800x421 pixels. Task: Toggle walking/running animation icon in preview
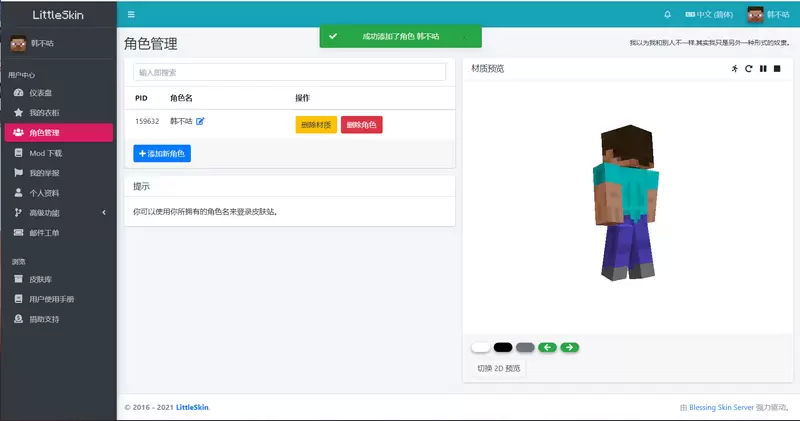tap(735, 68)
